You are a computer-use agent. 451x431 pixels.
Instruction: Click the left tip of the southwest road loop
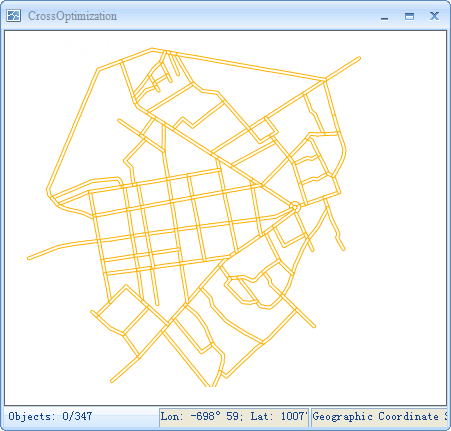tap(93, 312)
